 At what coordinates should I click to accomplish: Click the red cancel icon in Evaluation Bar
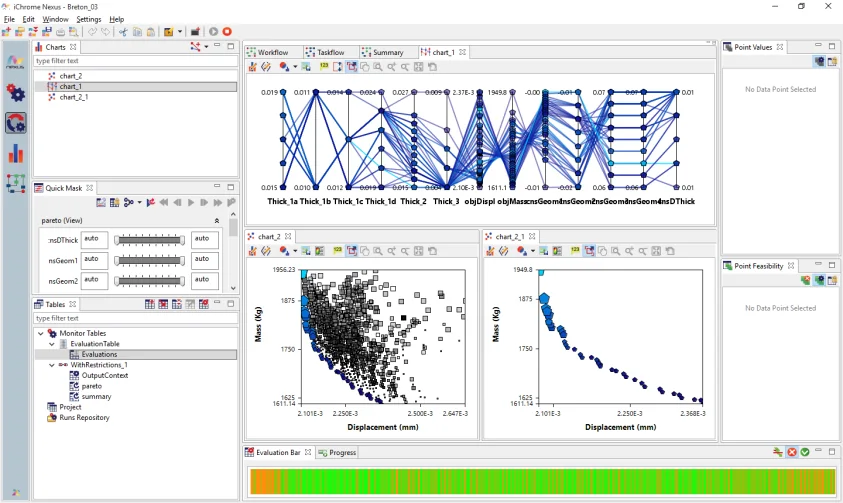click(791, 452)
